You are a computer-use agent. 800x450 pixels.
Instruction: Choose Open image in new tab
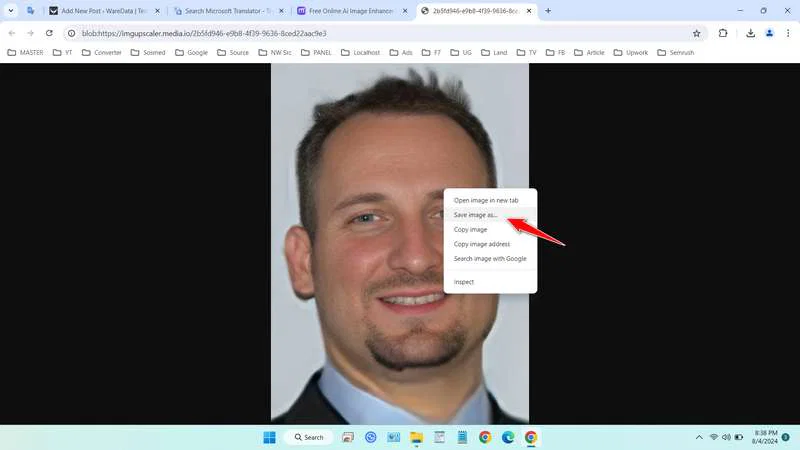[490, 201]
